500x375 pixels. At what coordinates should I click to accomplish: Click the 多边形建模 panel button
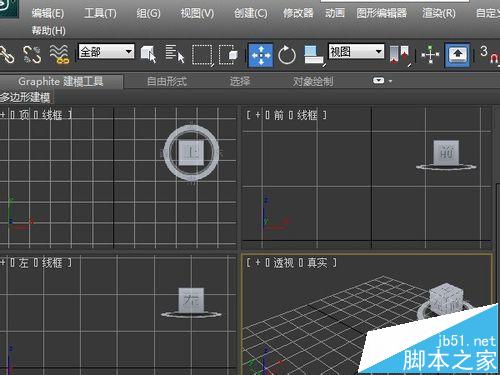[x=26, y=98]
